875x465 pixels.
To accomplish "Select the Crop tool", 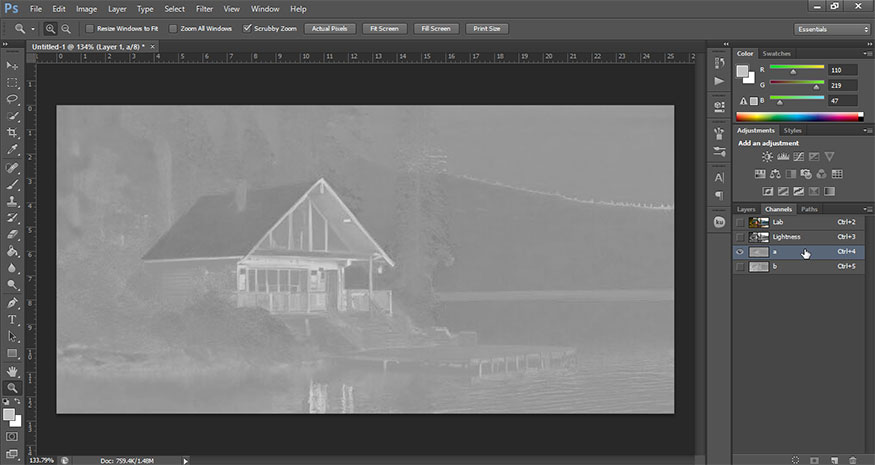I will (13, 134).
